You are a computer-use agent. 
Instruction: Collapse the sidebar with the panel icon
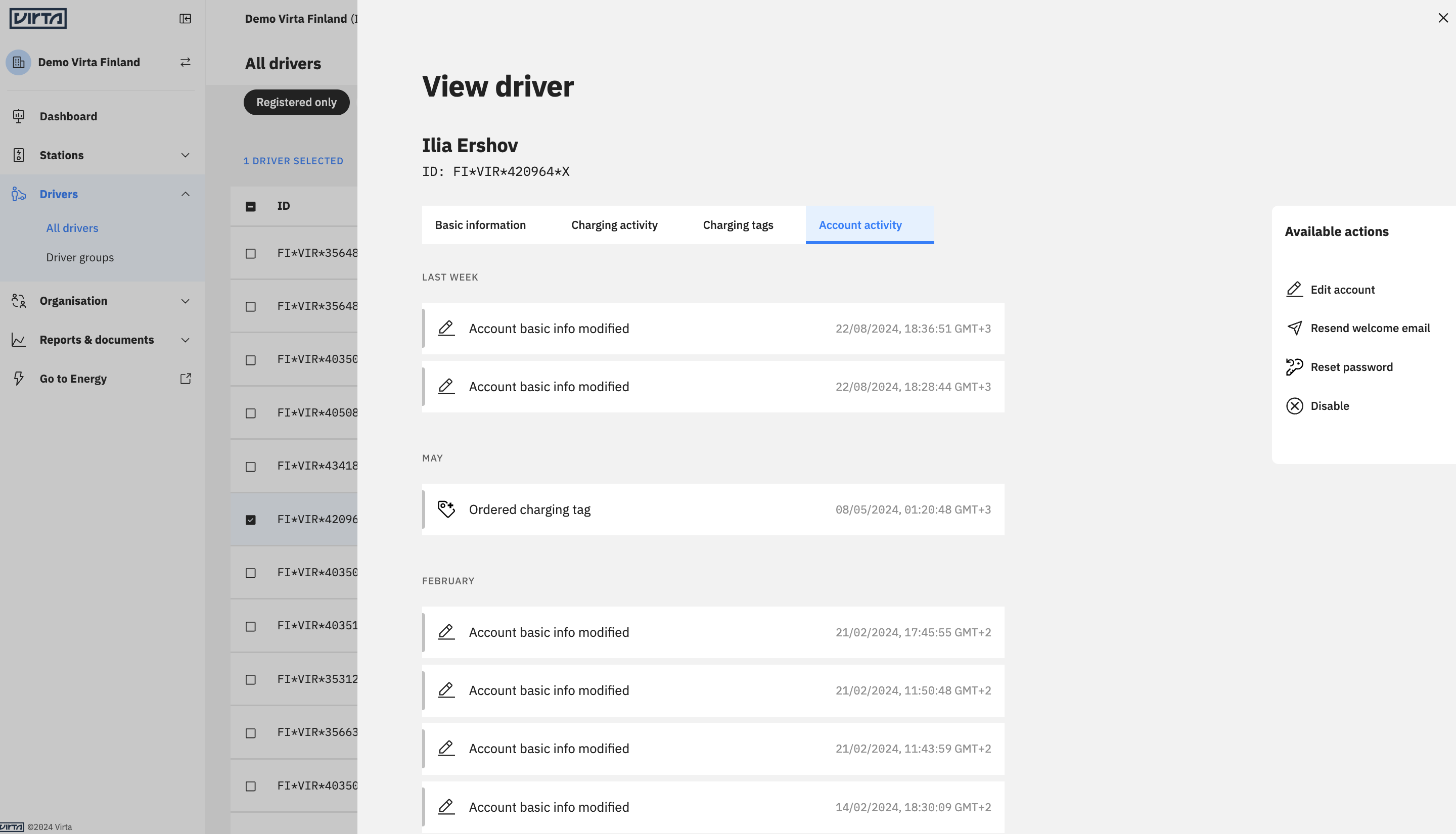pyautogui.click(x=185, y=19)
